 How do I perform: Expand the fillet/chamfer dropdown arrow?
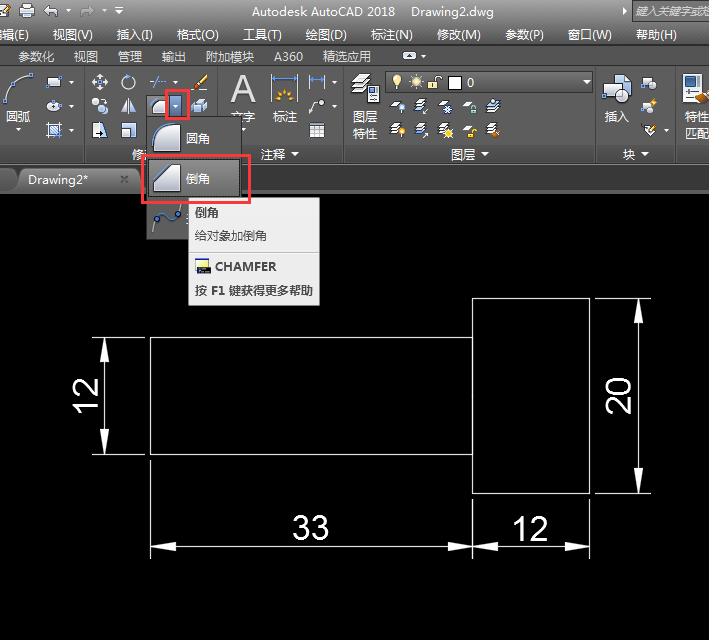[x=177, y=104]
